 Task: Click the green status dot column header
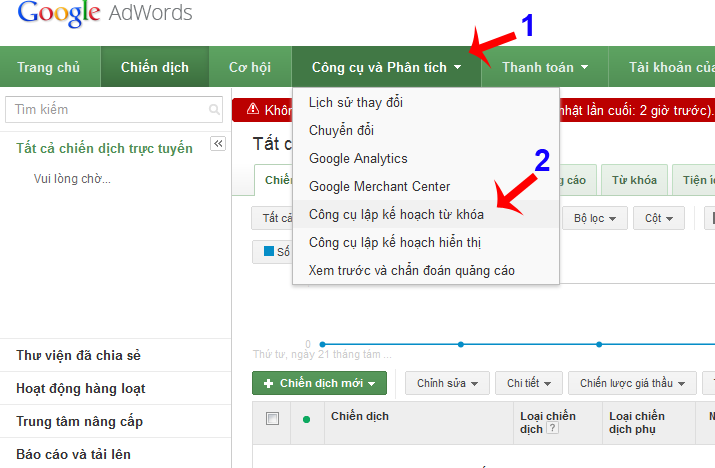[306, 419]
